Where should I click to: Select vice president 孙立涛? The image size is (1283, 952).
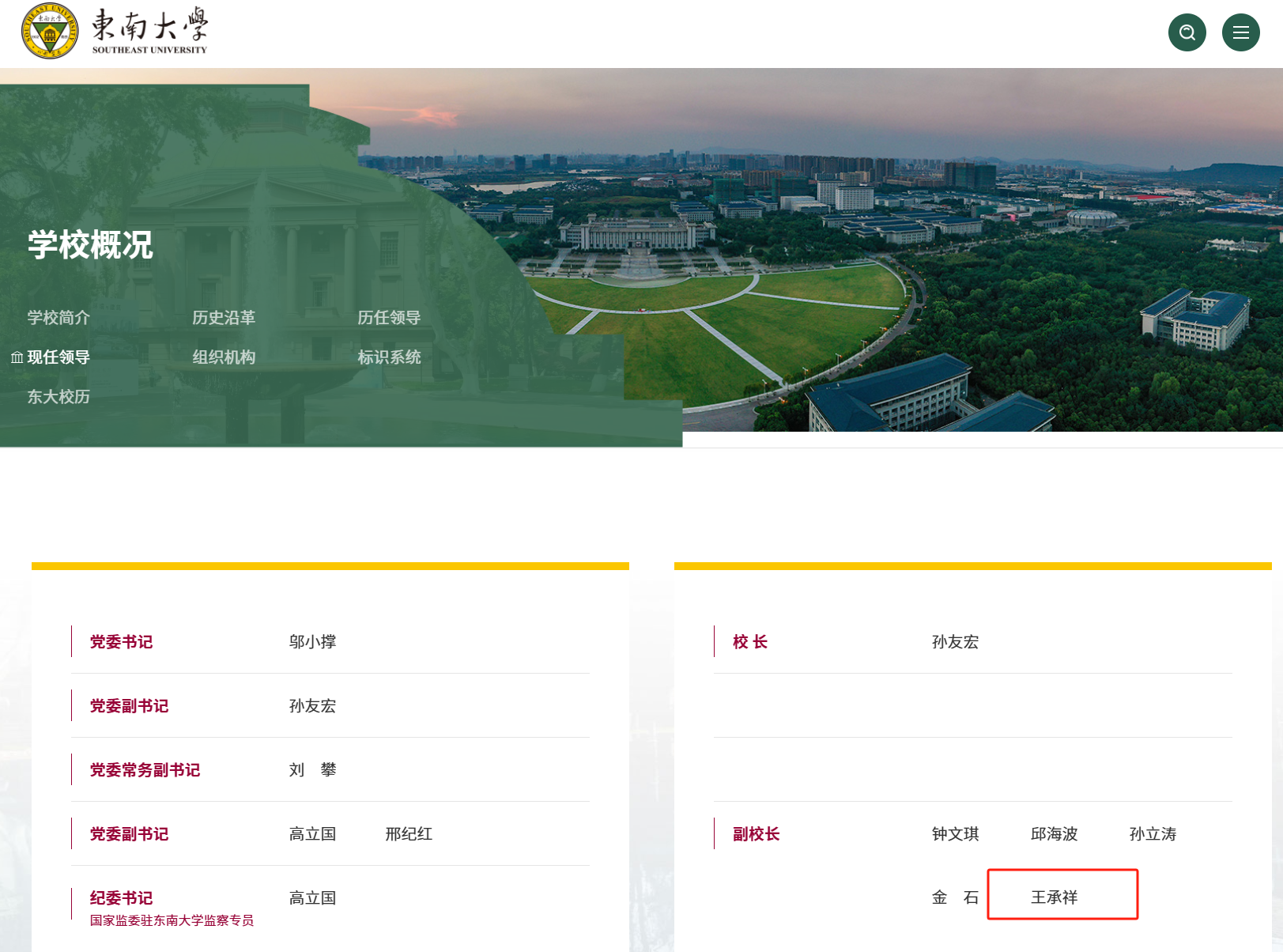pyautogui.click(x=1153, y=834)
